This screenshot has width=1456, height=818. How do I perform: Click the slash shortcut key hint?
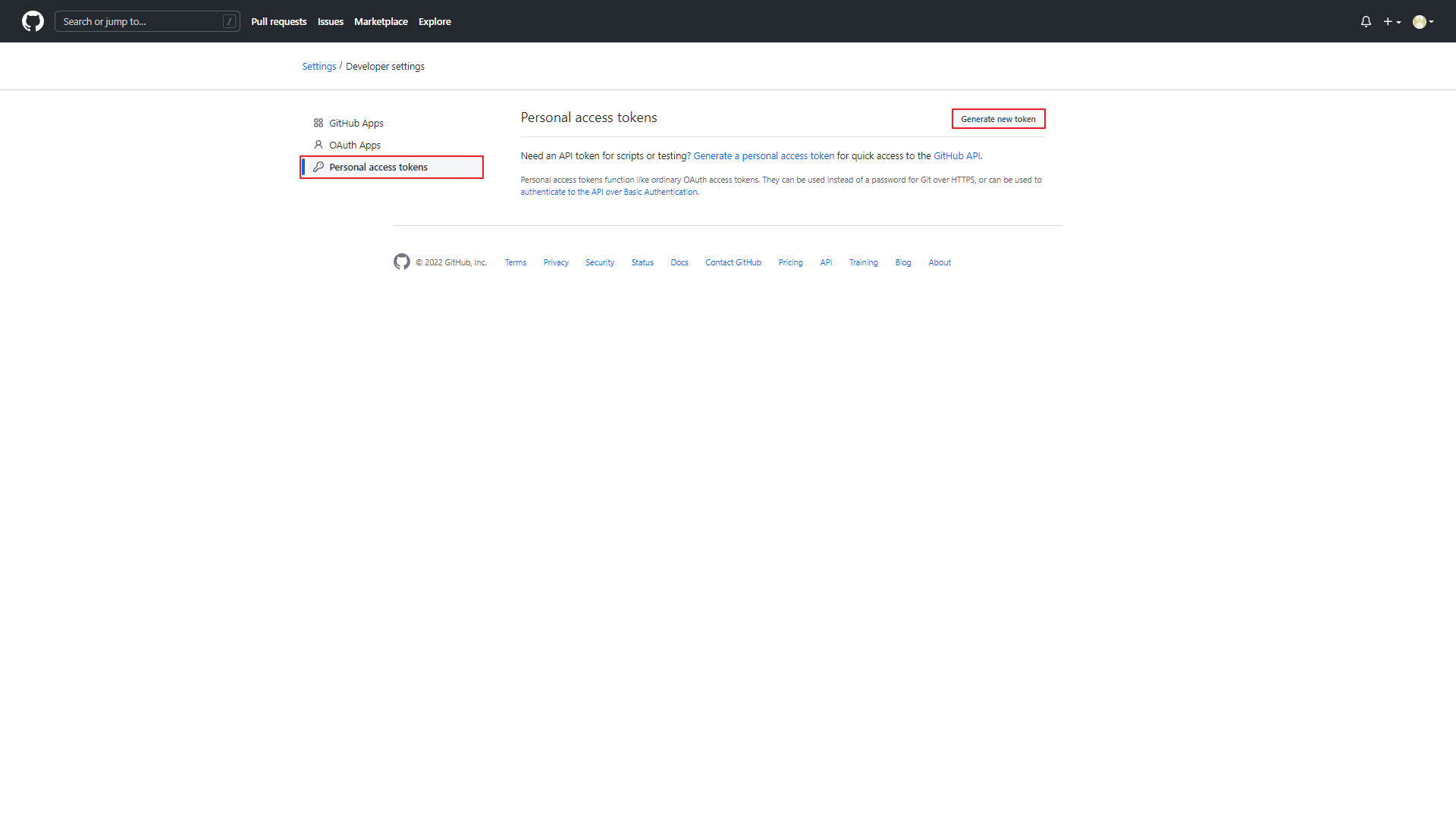[x=229, y=21]
